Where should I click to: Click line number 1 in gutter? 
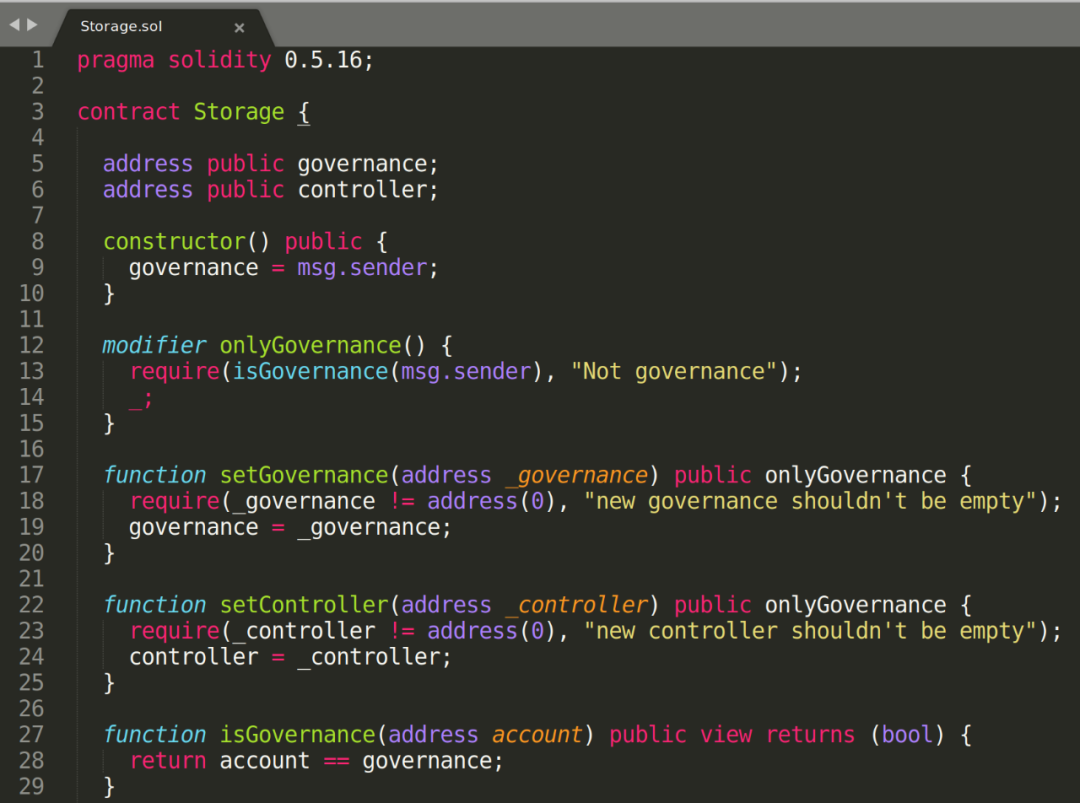point(38,60)
